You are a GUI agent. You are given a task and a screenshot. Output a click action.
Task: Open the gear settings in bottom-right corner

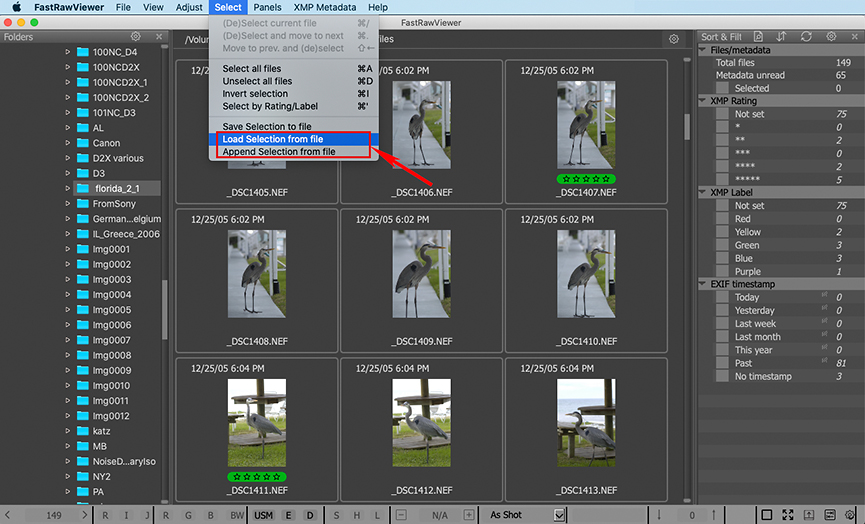point(849,515)
